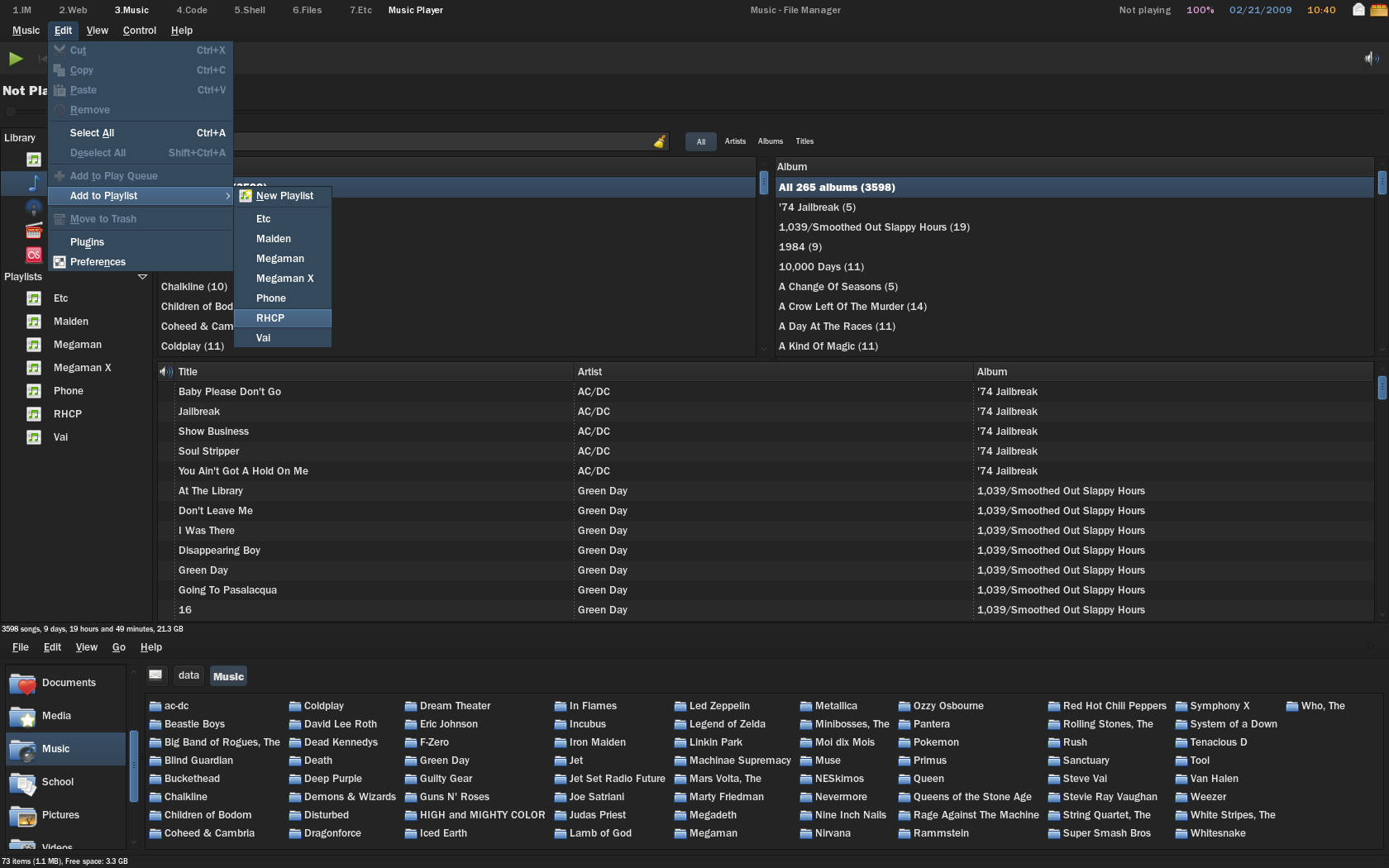Screen dimensions: 1389x868
Task: Add the selection to the RHCP playlist in the submenu
Action: tap(283, 318)
